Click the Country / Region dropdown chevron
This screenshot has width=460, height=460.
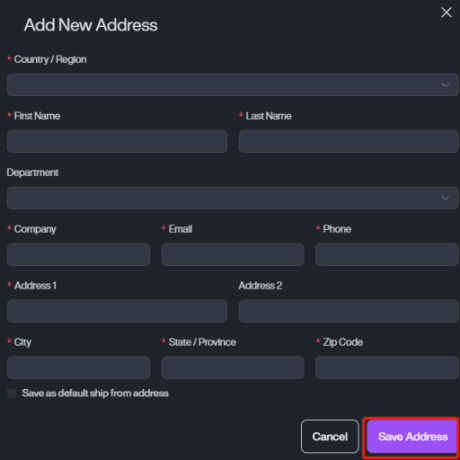click(x=445, y=85)
